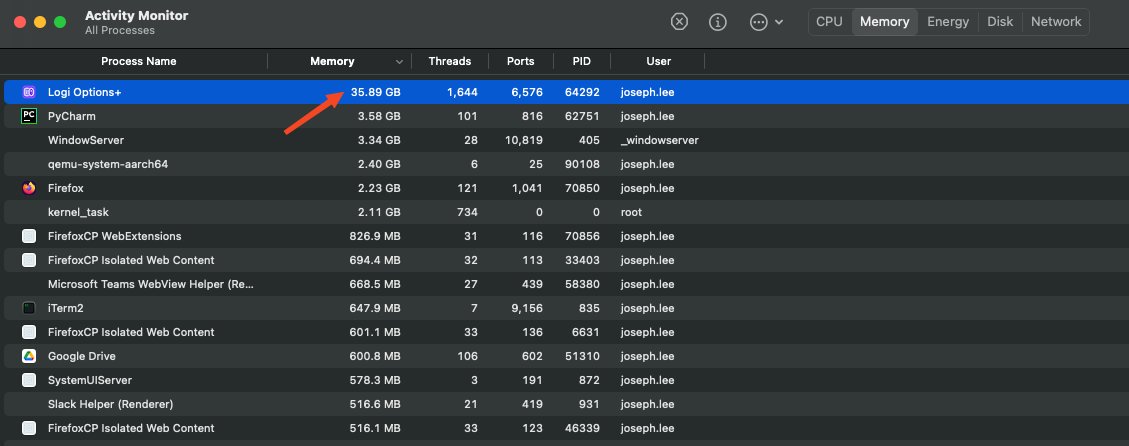
Task: Click PID 58380
Action: click(x=583, y=284)
